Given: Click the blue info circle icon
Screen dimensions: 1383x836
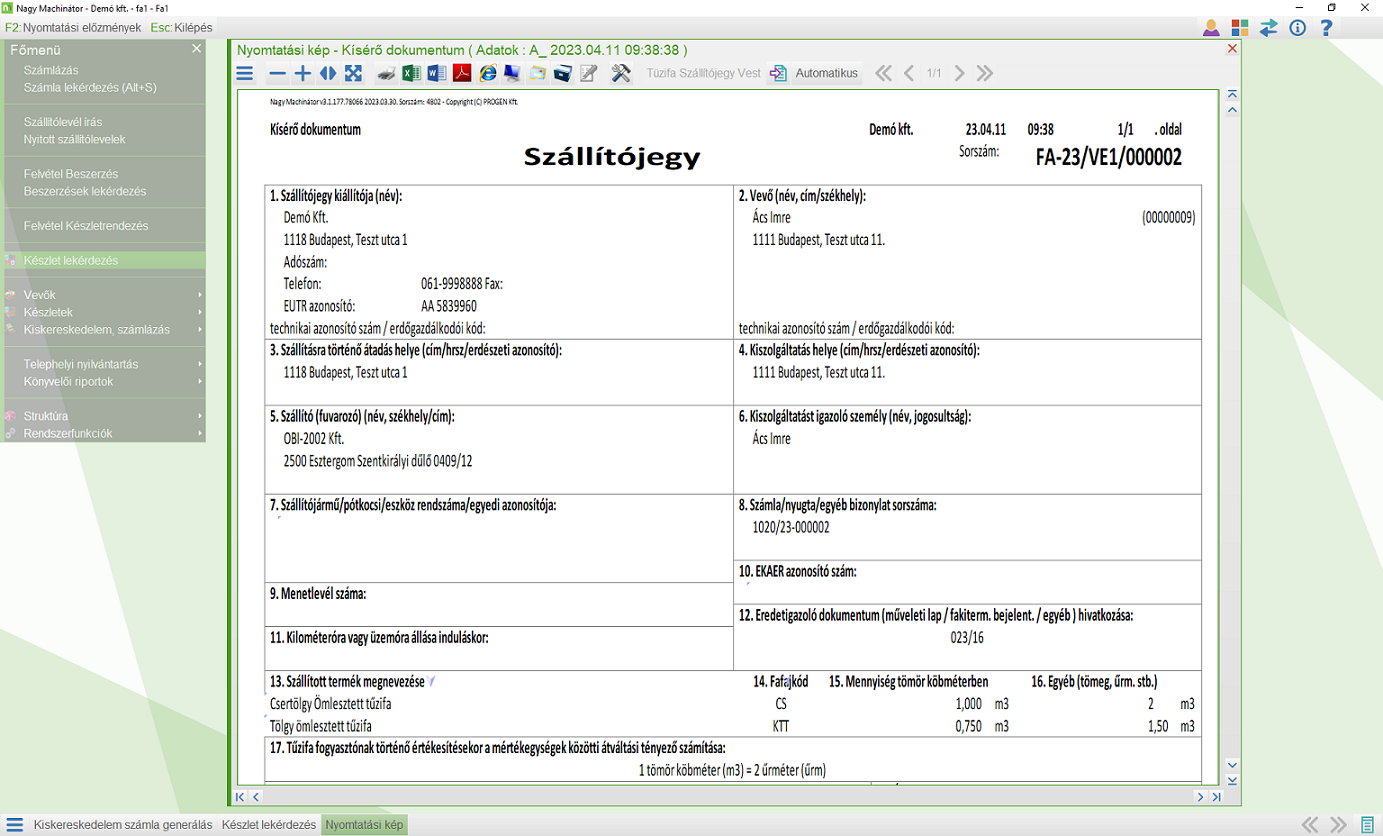Looking at the screenshot, I should click(x=1298, y=28).
